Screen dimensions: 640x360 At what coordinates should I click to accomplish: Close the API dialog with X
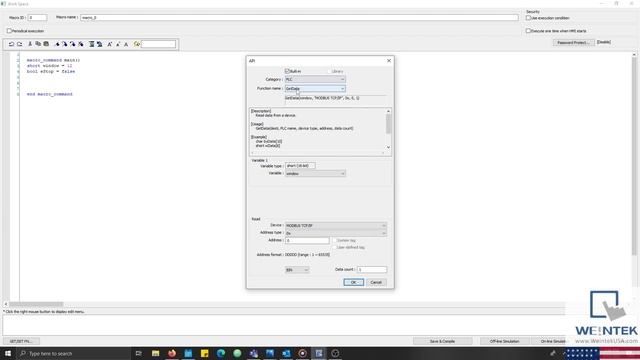coord(389,61)
